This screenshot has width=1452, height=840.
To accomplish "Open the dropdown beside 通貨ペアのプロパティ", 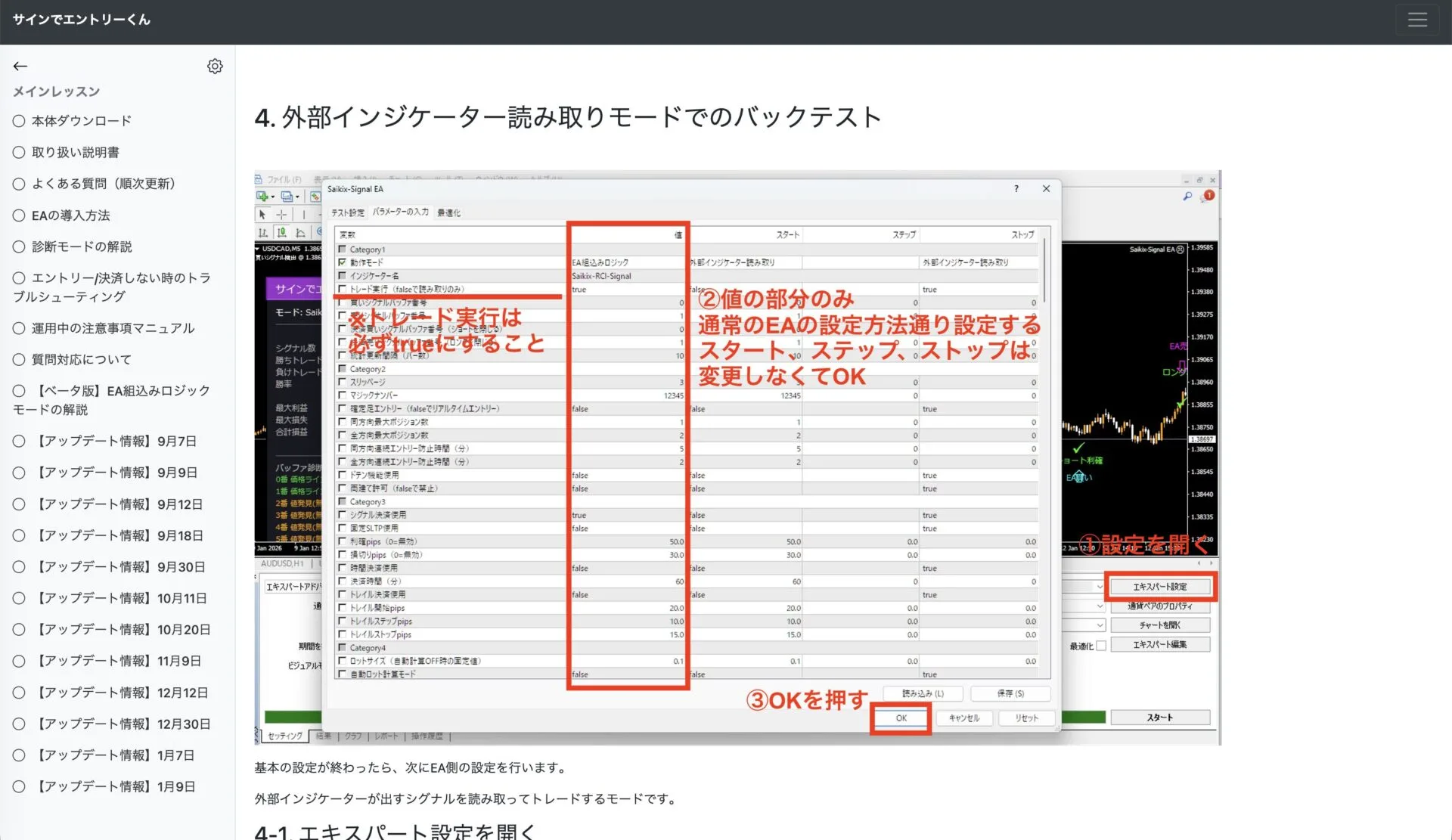I will click(1100, 606).
